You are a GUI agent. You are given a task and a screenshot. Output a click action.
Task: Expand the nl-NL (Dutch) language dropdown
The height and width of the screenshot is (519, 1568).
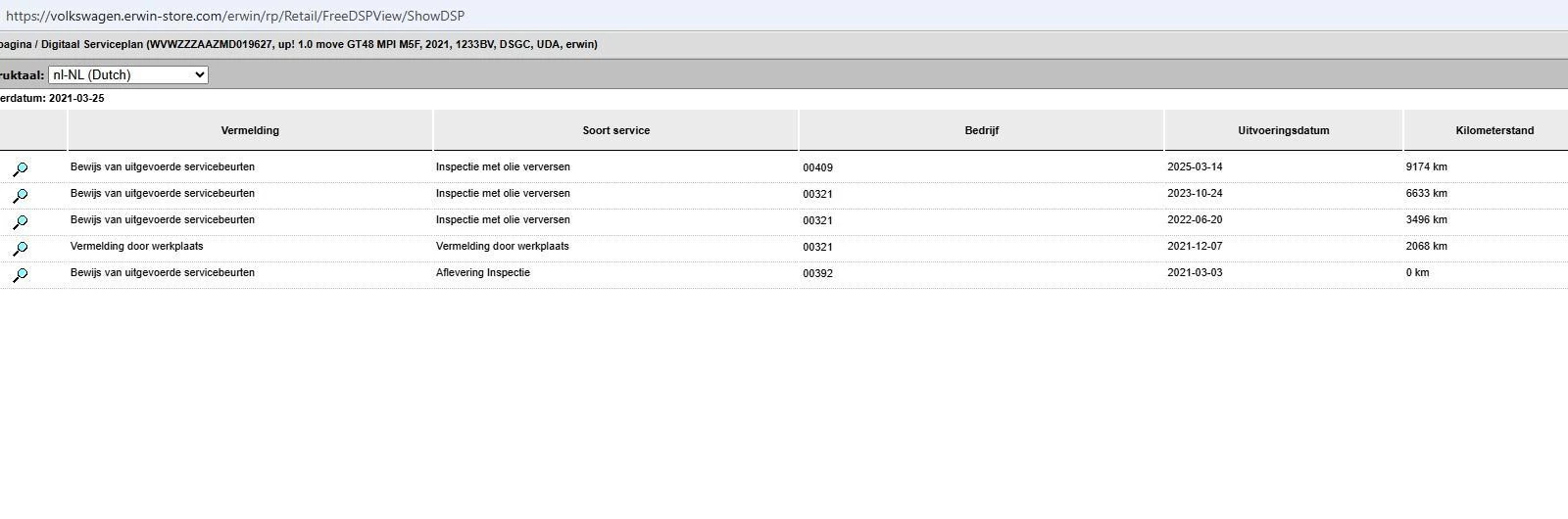pos(128,75)
